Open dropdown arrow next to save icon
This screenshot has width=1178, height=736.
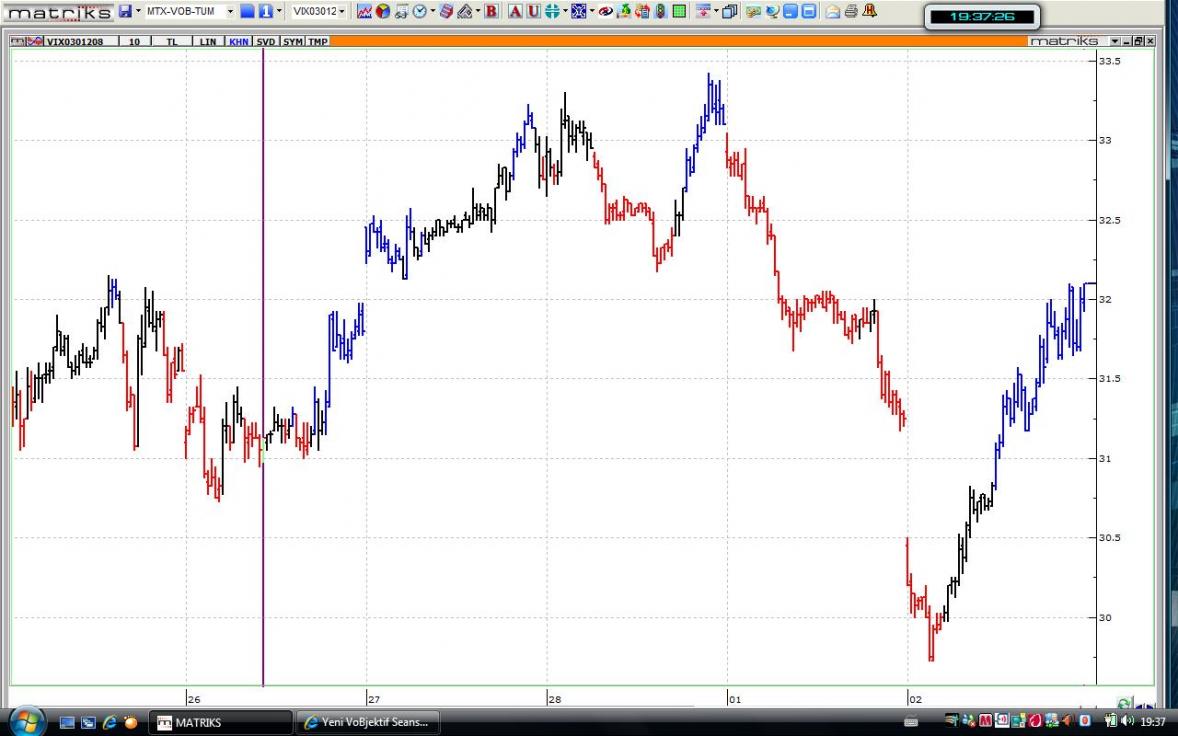pos(138,11)
